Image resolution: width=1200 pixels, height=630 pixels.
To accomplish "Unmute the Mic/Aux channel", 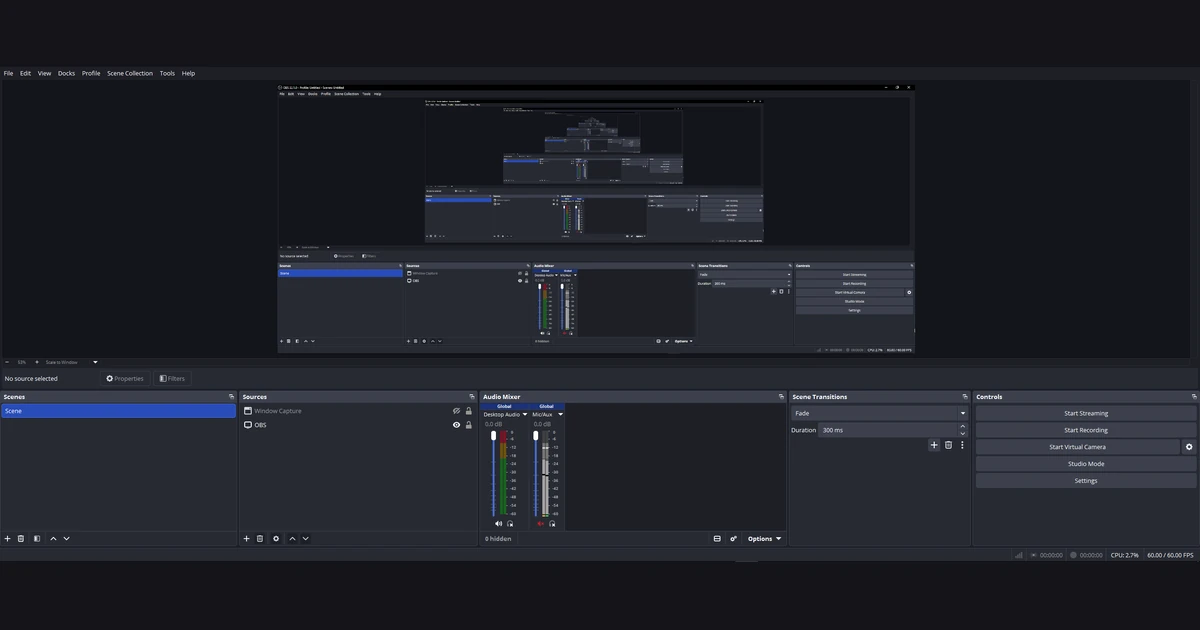I will coord(541,523).
